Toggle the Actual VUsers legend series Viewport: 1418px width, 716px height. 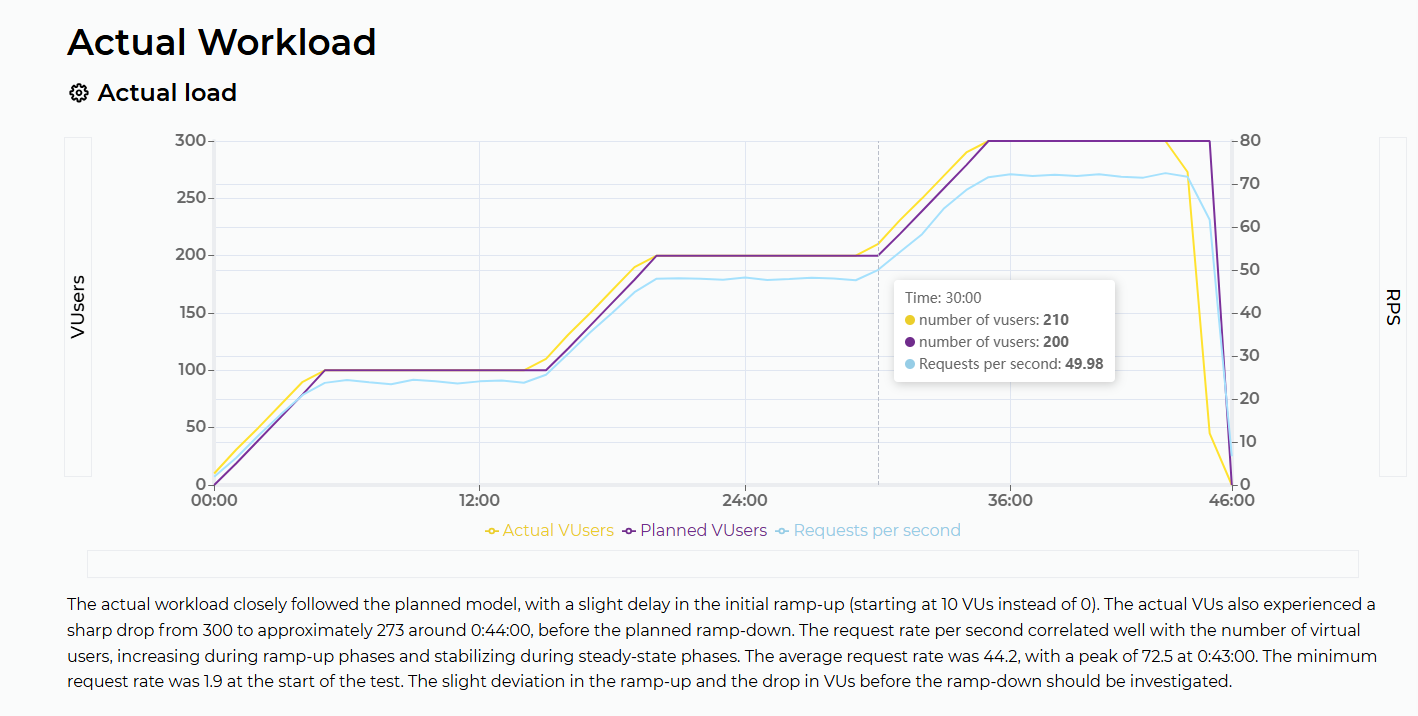coord(549,530)
